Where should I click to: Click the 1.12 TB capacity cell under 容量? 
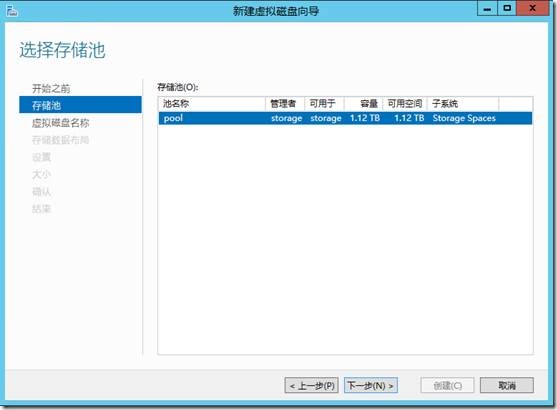[364, 118]
